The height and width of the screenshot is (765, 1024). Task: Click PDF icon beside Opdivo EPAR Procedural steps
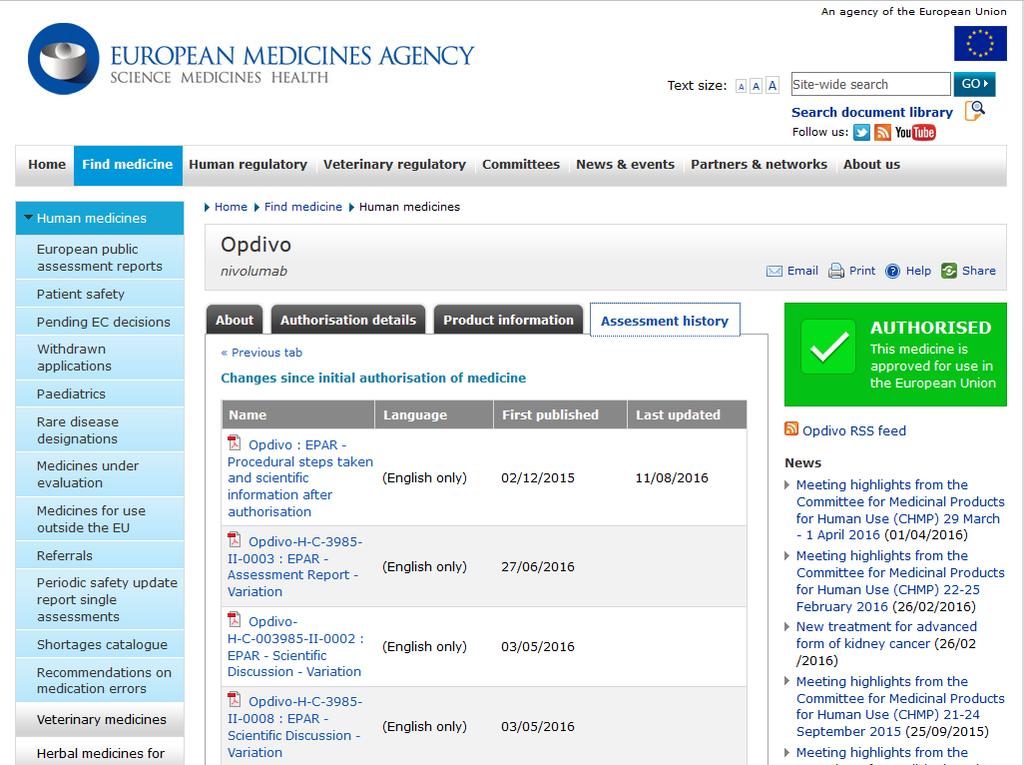coord(234,443)
